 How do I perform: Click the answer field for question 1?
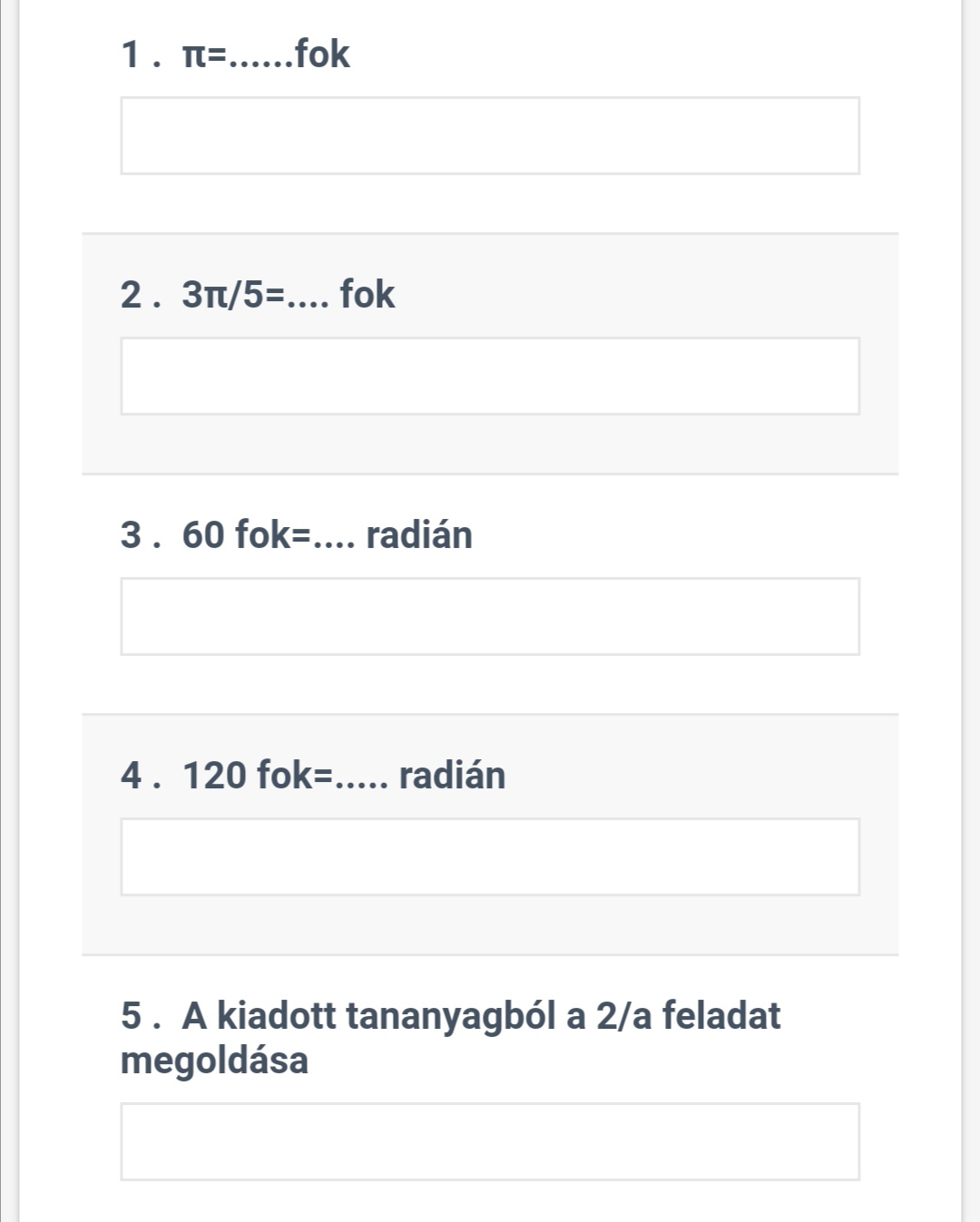pos(490,136)
